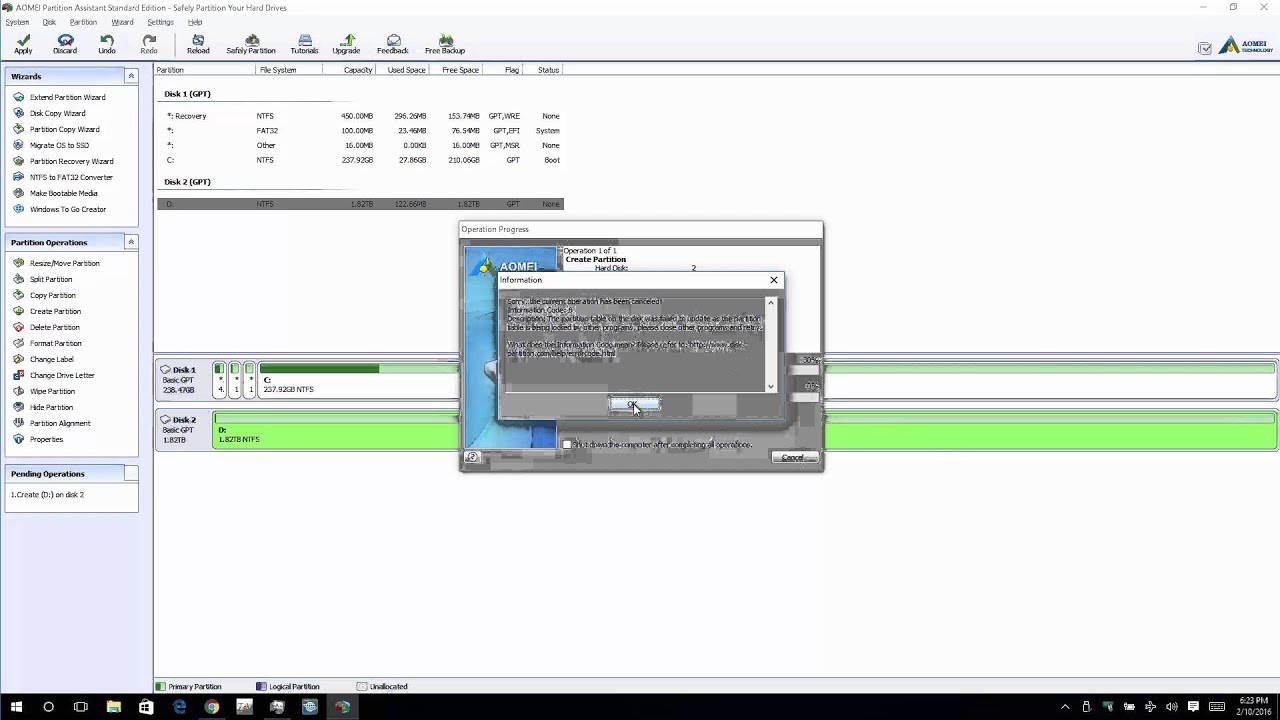Open Tutorials from the toolbar
Viewport: 1280px width, 720px height.
[x=304, y=44]
